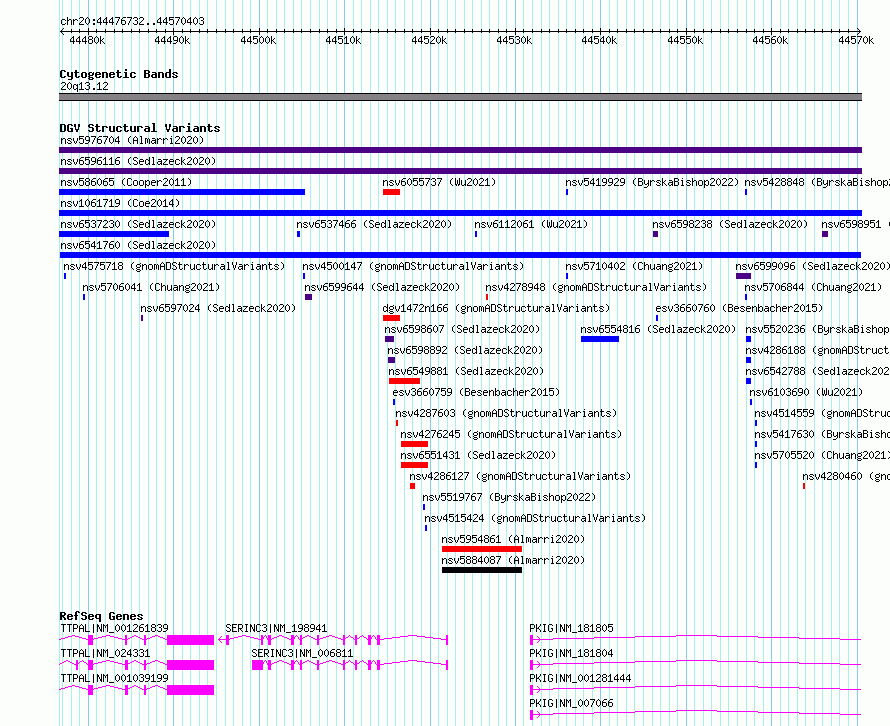Screen dimensions: 890x726
Task: Click nsv5419929 (ByrskaBishop2022) label
Action: (x=652, y=182)
